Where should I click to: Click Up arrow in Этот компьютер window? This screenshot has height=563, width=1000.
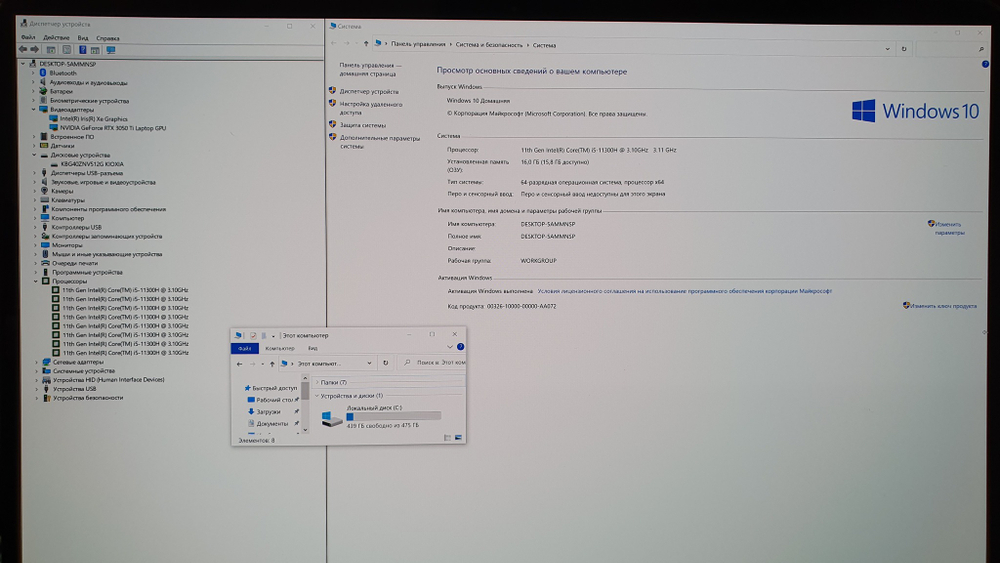(272, 363)
